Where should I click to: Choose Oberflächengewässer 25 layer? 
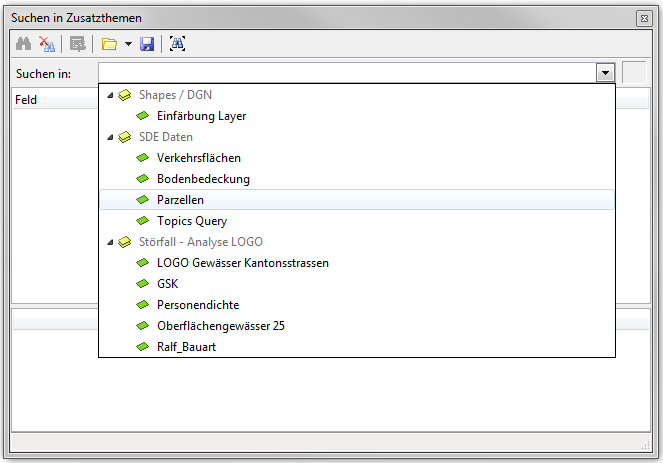(x=220, y=326)
